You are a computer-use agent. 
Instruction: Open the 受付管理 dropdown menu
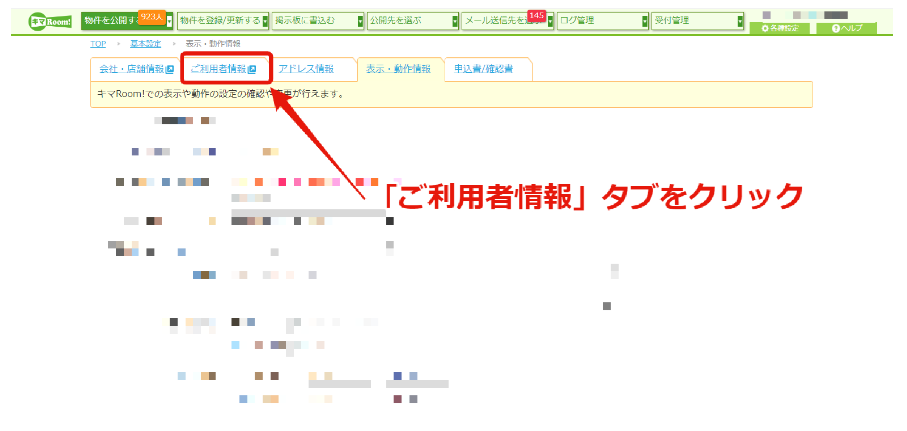(698, 21)
